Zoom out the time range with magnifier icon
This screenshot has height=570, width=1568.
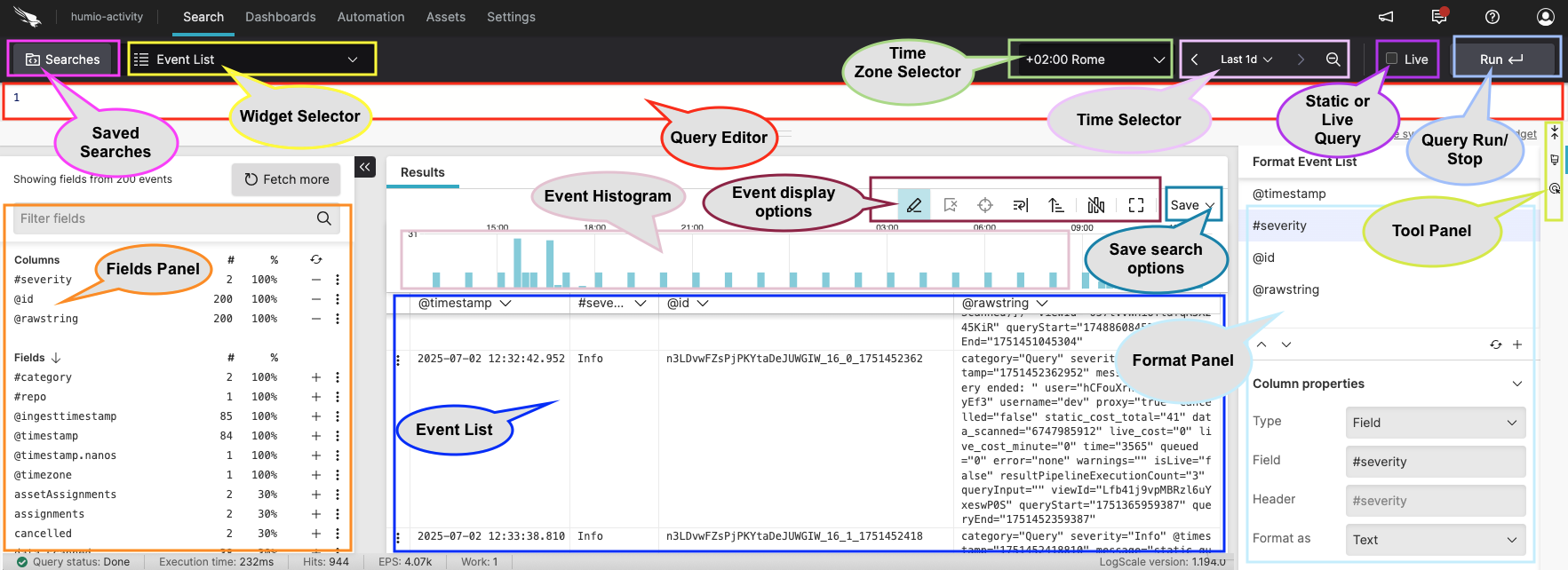click(1333, 59)
